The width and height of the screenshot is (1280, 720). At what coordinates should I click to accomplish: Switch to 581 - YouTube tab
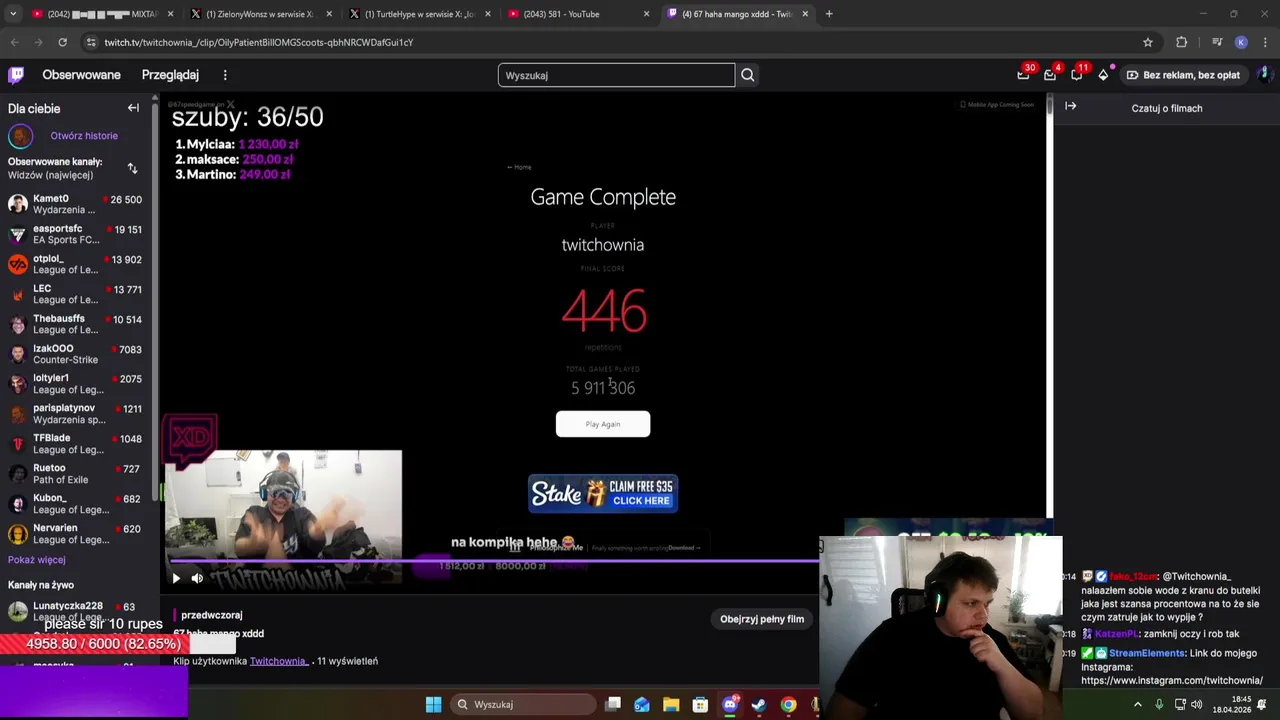pos(578,14)
